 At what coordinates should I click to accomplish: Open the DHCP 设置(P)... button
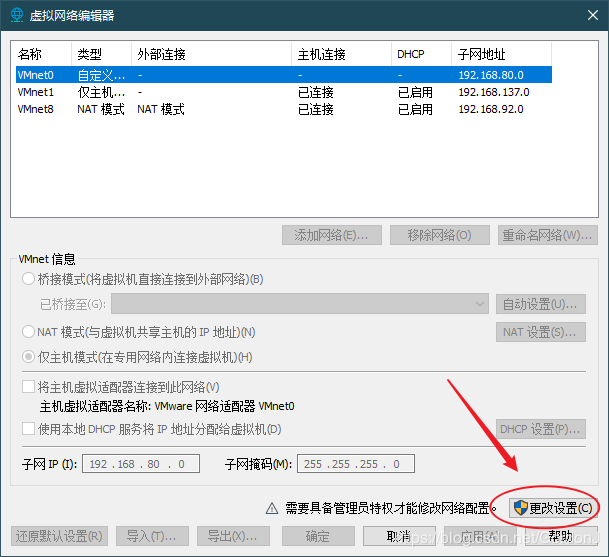point(541,429)
